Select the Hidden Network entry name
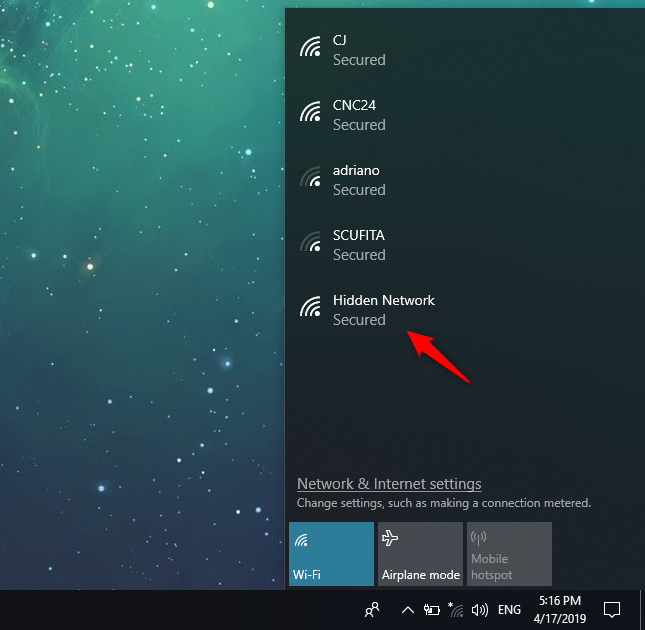The height and width of the screenshot is (630, 645). point(384,300)
